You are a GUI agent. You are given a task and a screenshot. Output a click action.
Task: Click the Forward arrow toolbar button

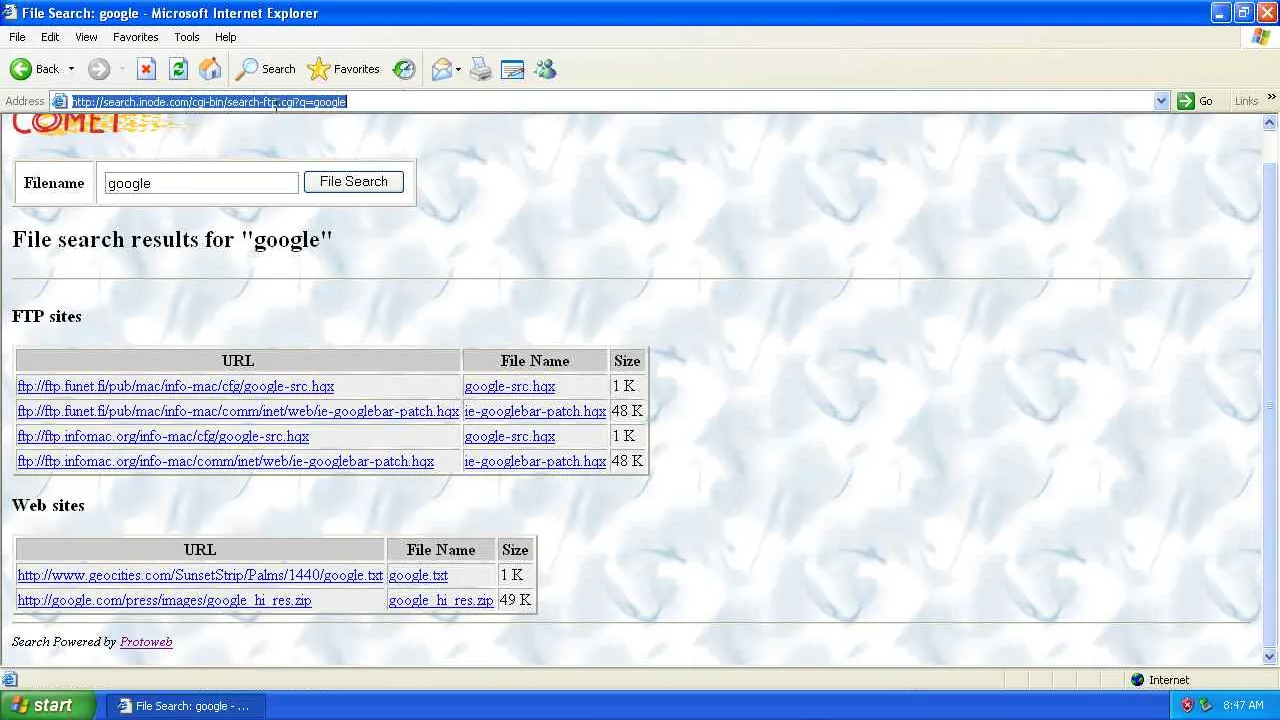click(98, 69)
